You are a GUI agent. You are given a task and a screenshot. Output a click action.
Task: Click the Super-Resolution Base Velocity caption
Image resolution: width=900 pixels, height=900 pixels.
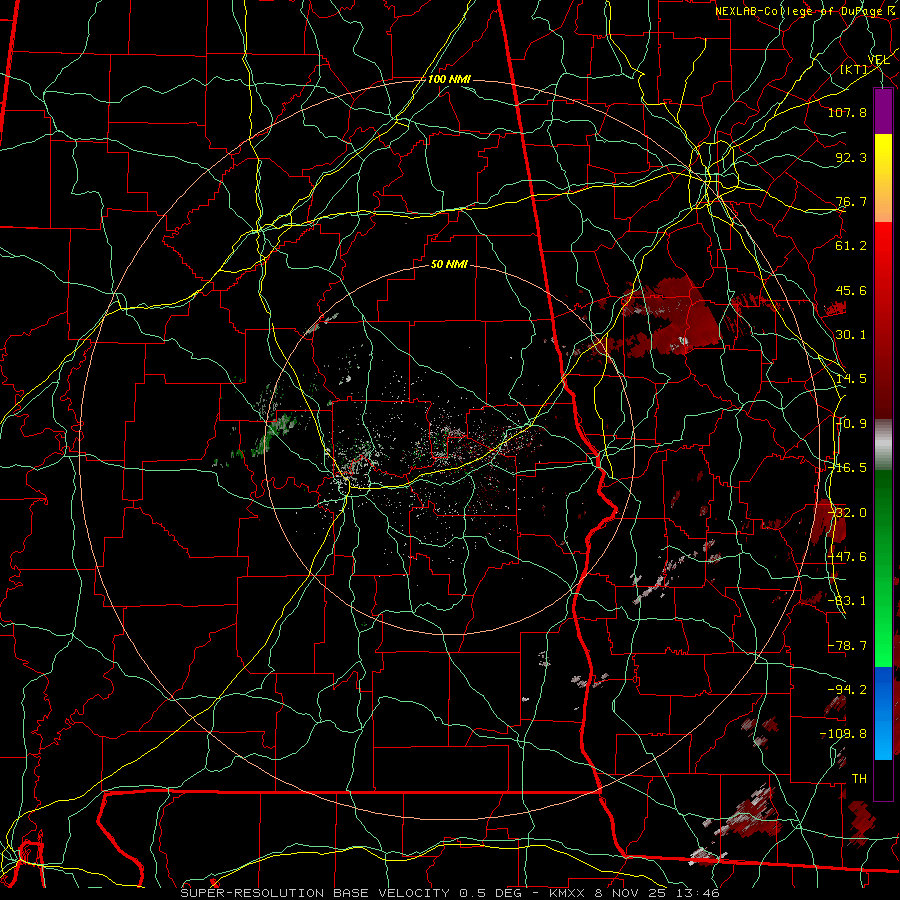point(449,893)
